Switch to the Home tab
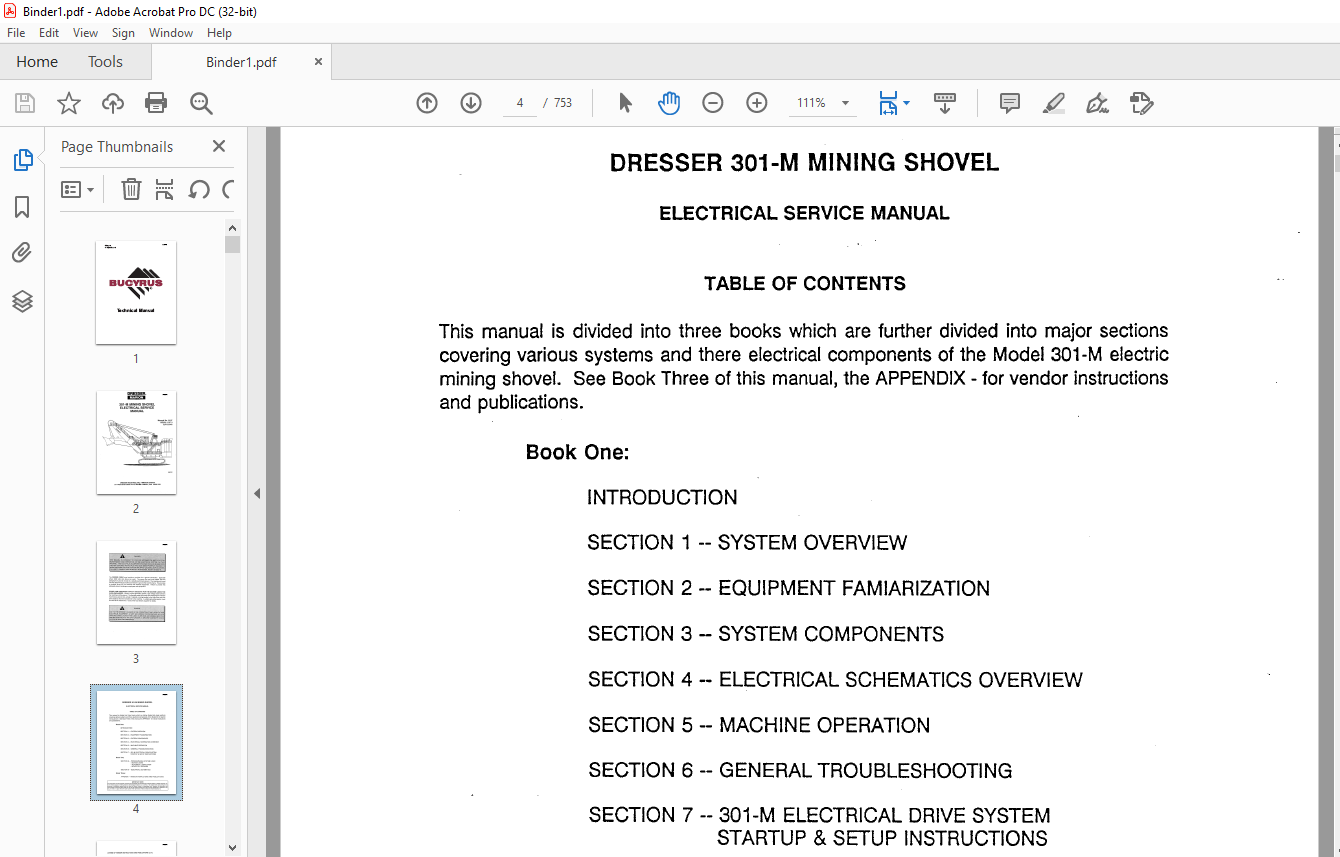Viewport: 1340px width, 857px height. point(37,62)
